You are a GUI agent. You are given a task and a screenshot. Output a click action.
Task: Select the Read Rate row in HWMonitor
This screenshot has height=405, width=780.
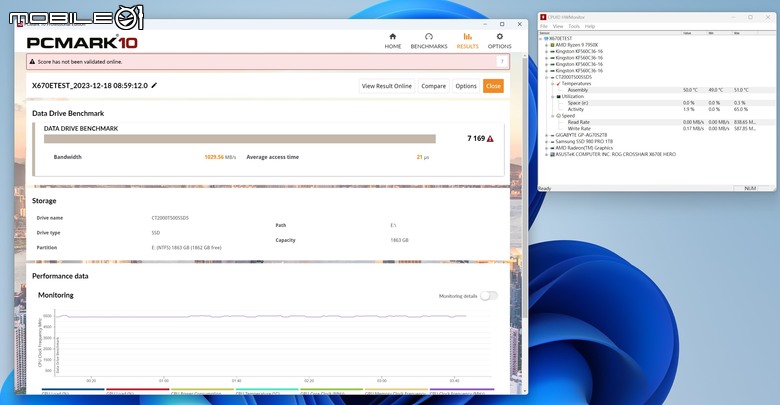pos(657,122)
